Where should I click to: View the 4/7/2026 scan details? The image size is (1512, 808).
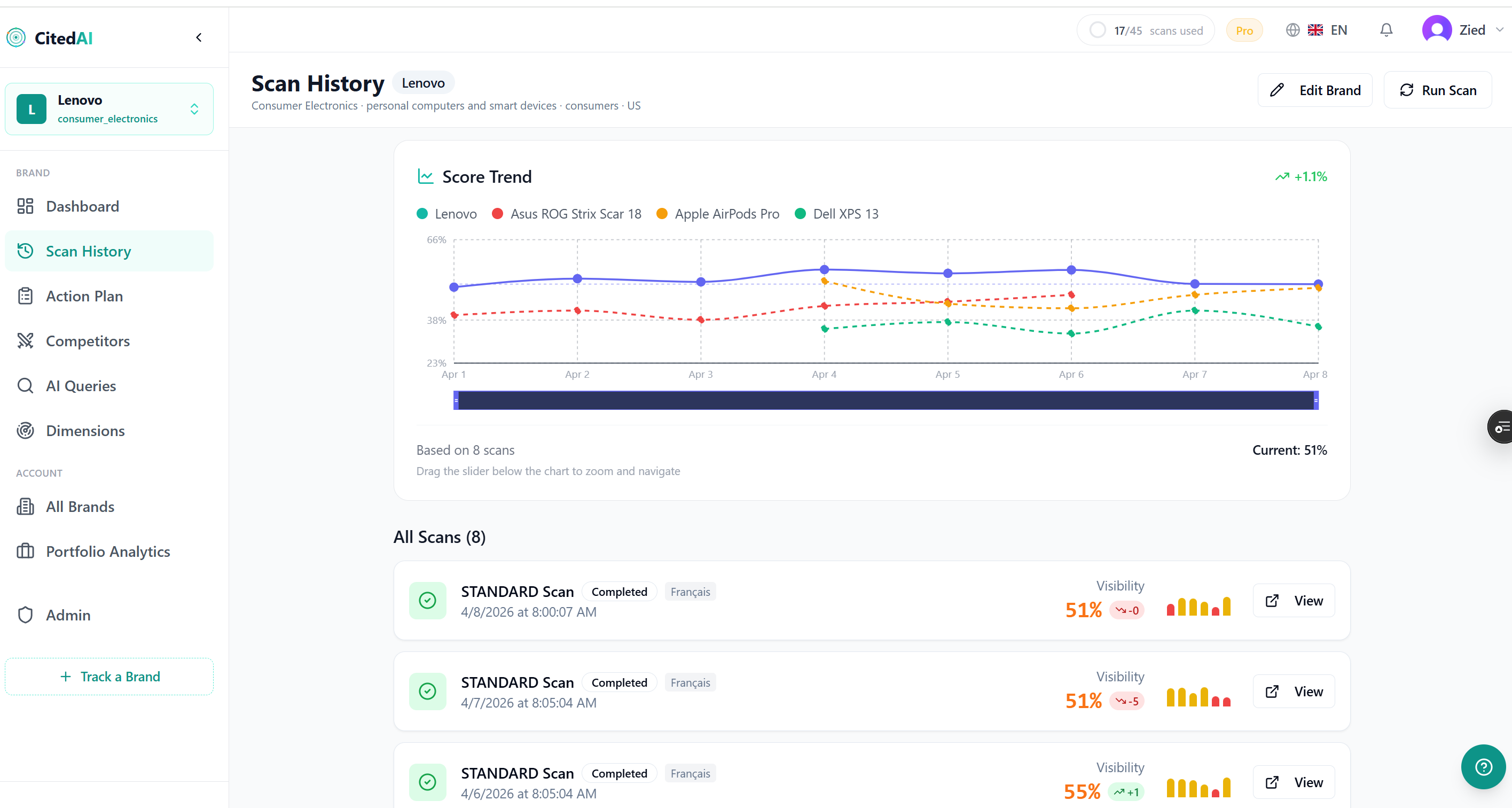1294,691
